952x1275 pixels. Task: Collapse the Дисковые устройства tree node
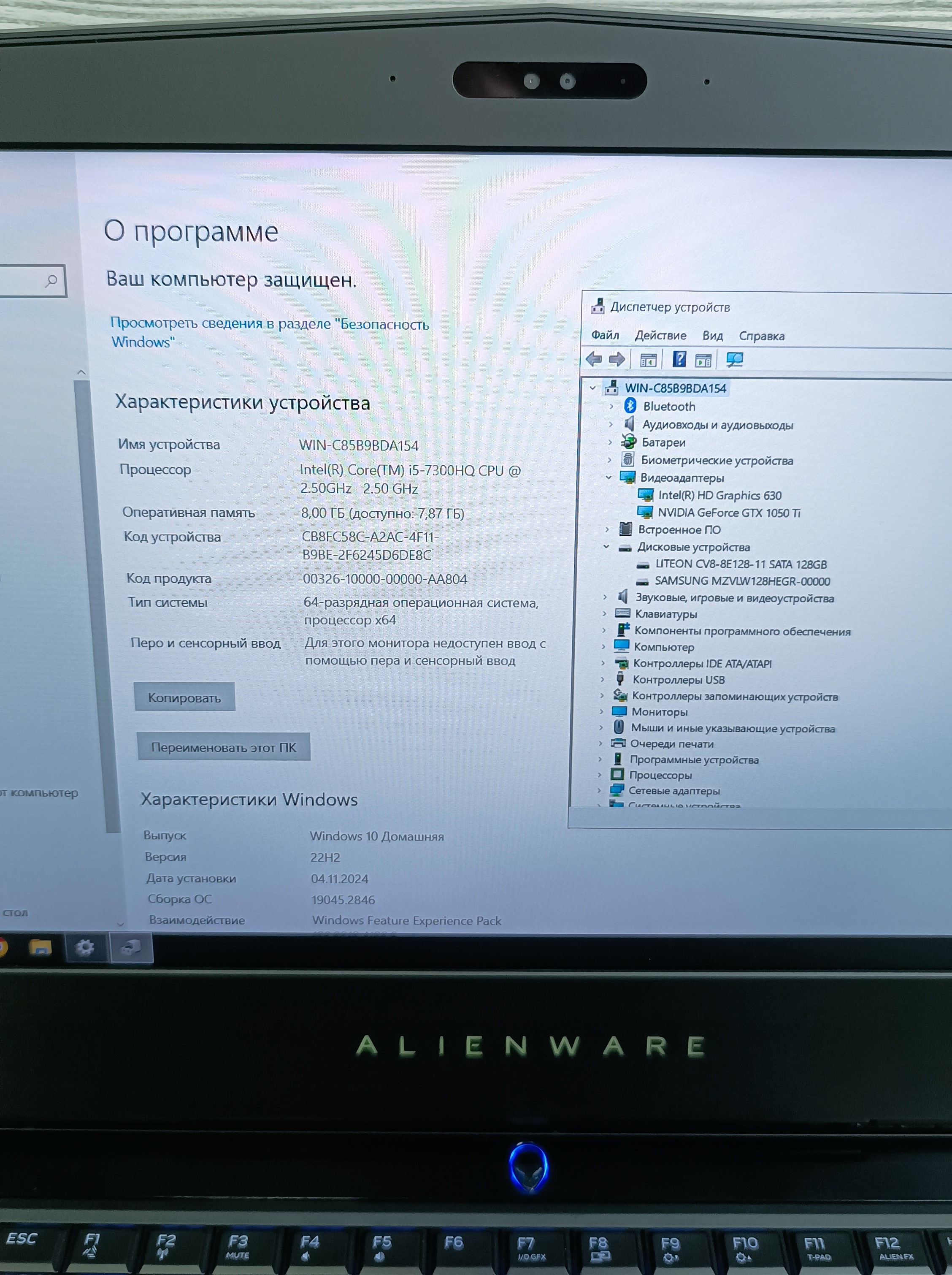tap(606, 547)
